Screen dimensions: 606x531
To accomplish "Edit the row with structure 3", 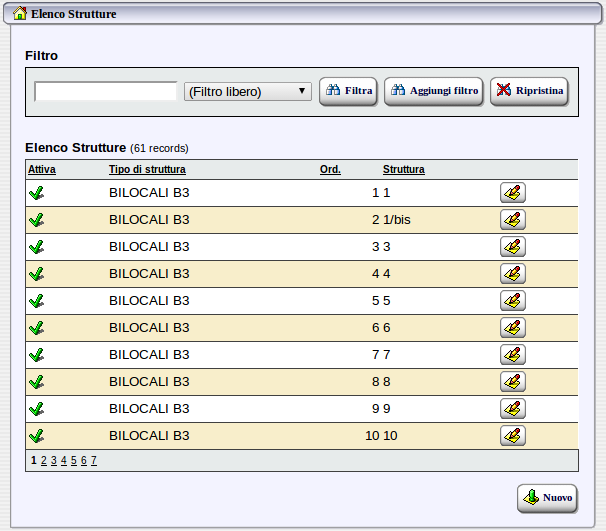I will (513, 247).
